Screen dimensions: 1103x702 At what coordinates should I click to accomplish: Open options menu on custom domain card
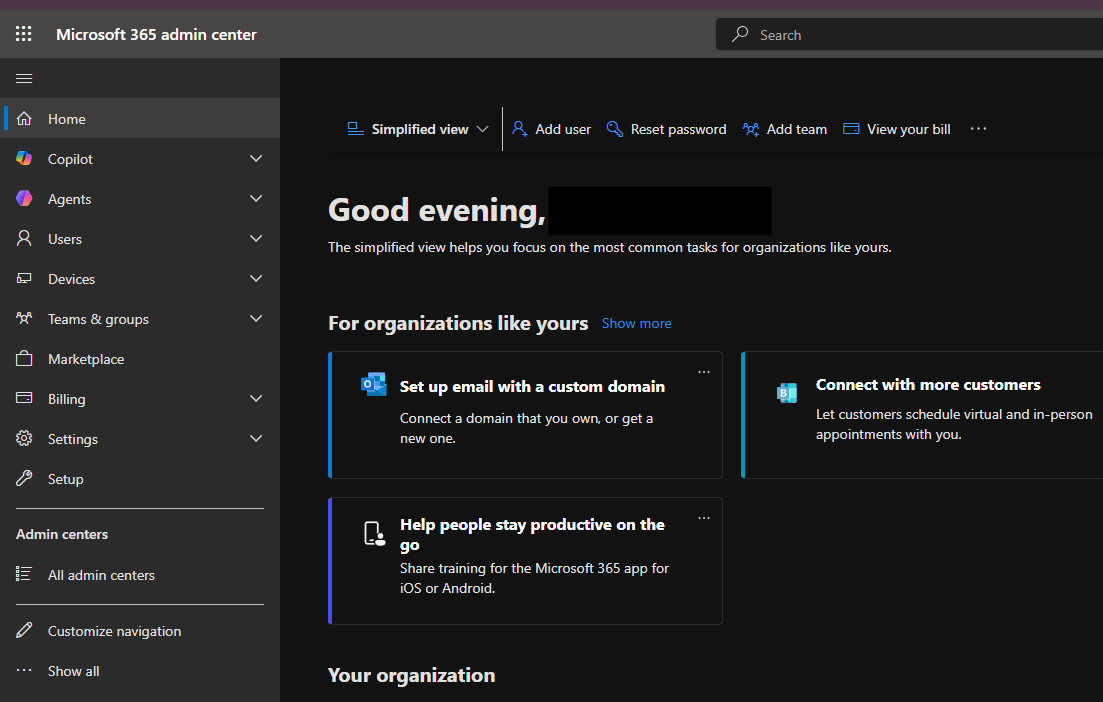704,372
